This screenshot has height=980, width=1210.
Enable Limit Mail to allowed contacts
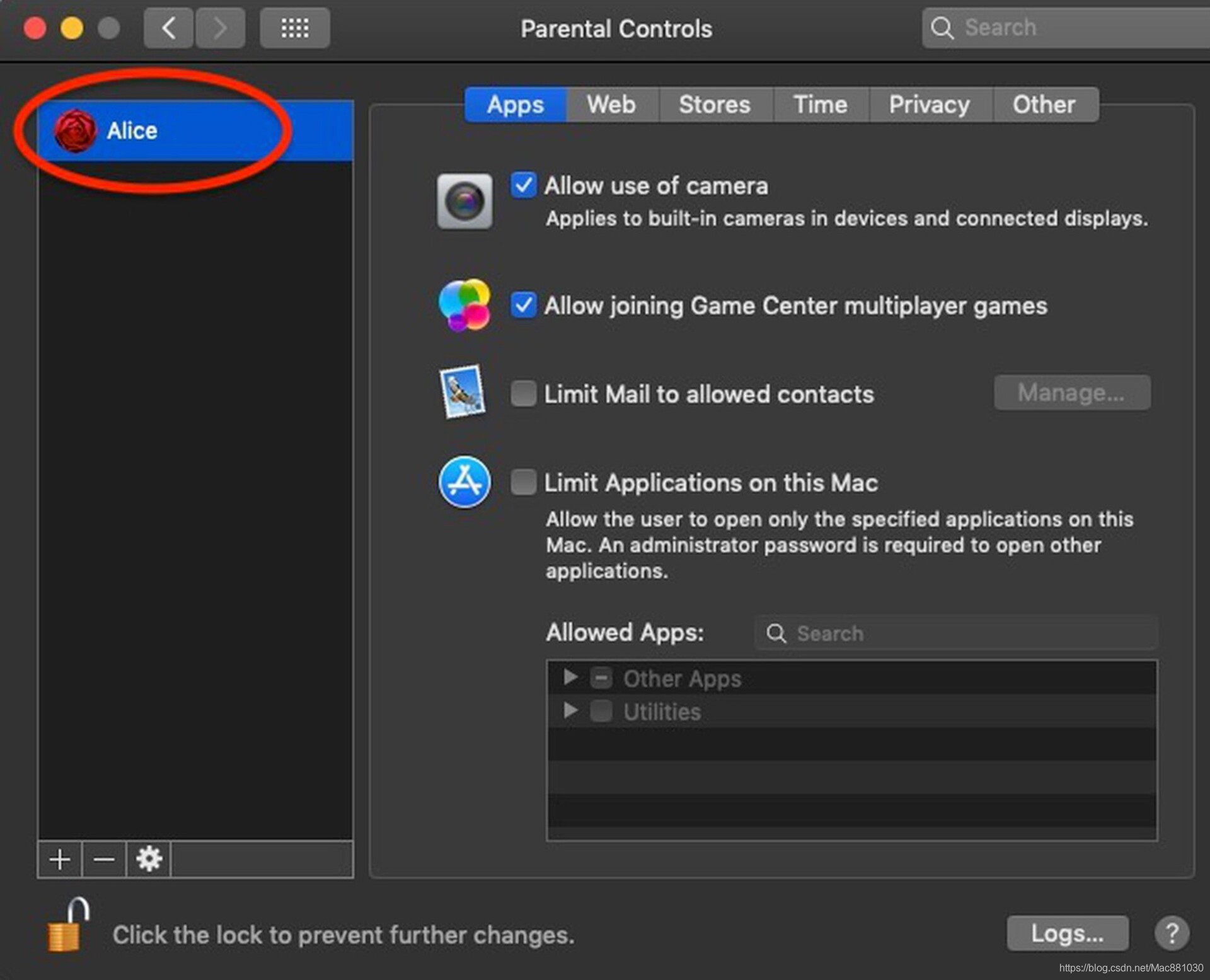click(x=523, y=394)
